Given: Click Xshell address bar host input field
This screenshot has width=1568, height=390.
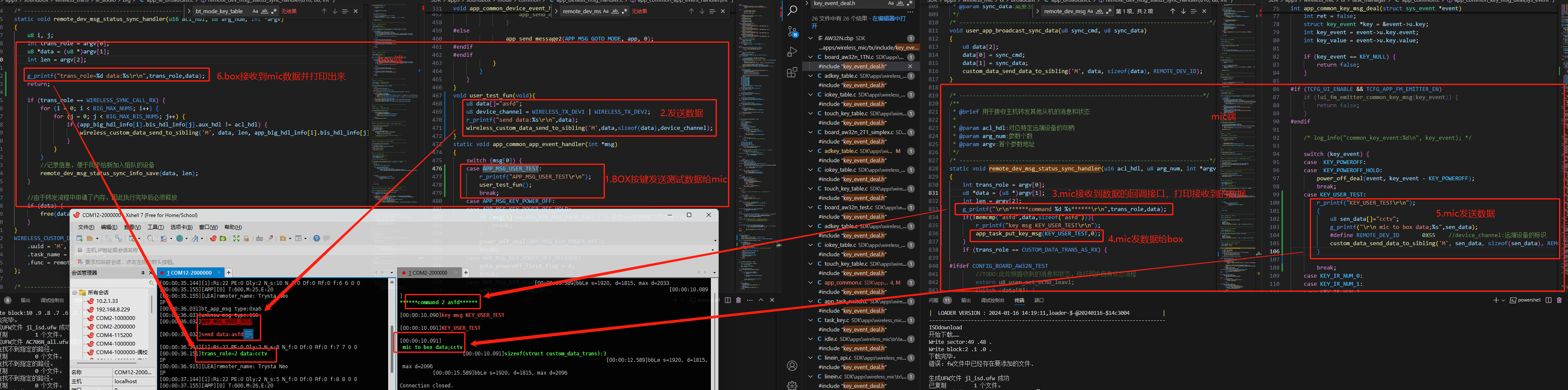Looking at the screenshot, I should click(396, 250).
